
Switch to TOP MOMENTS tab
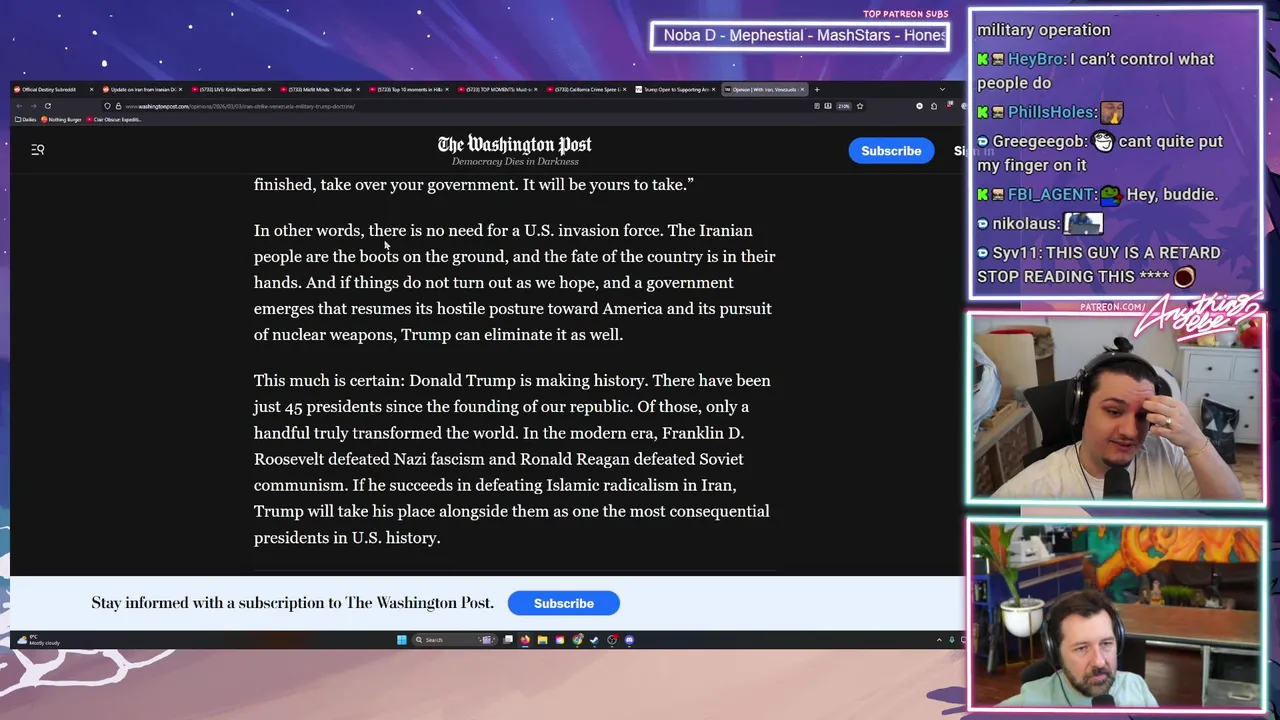coord(496,89)
